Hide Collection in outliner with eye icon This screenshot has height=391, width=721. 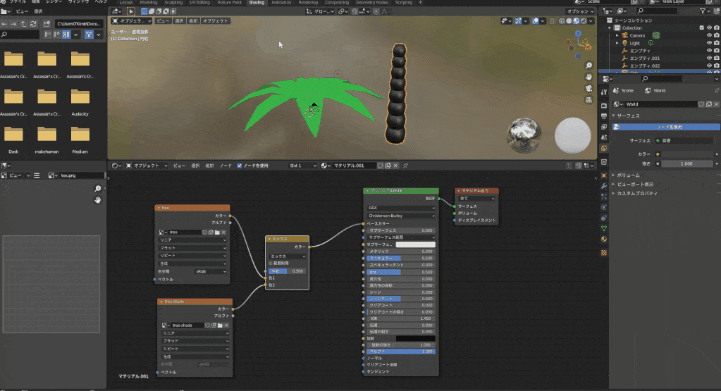[709, 28]
